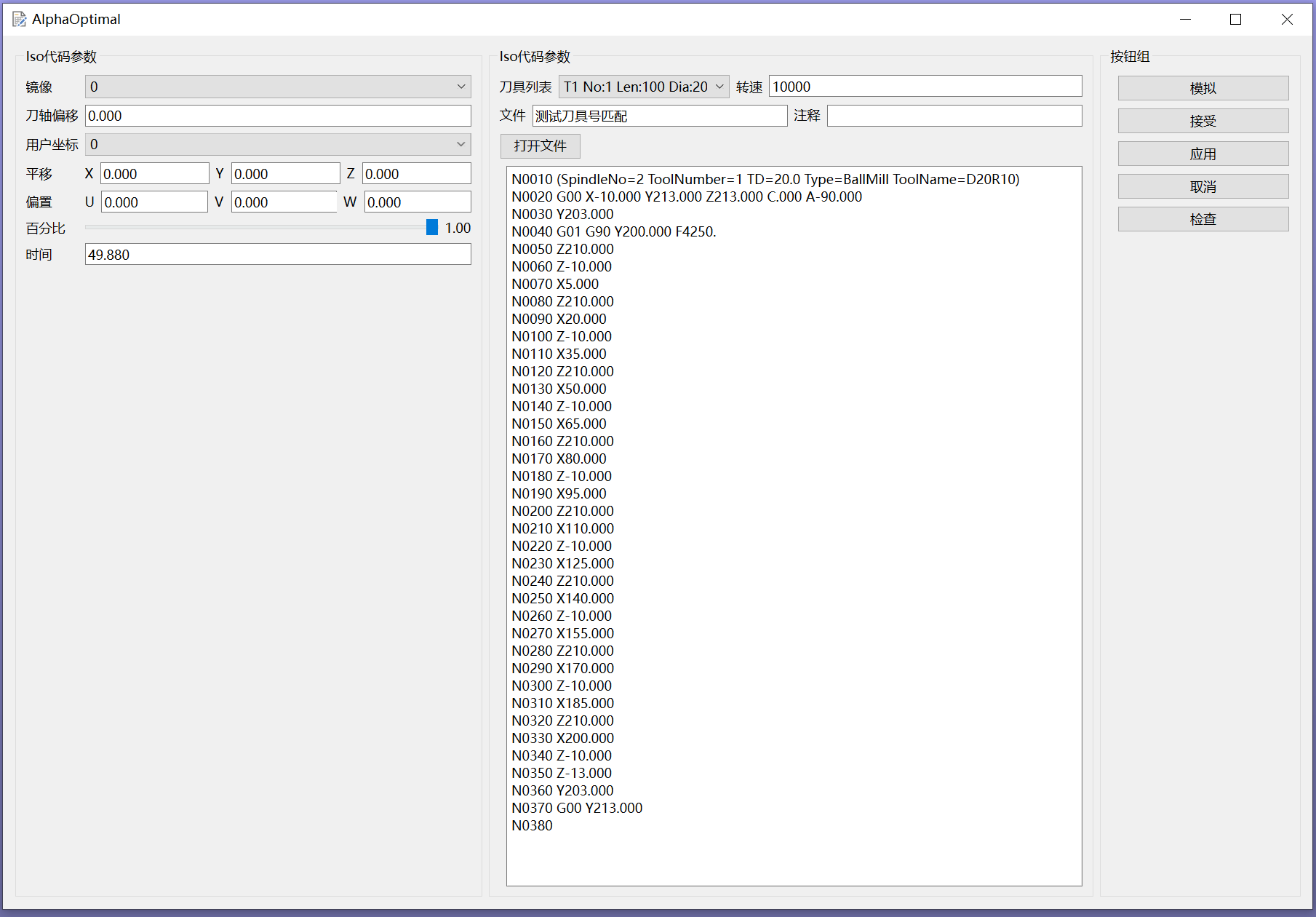Click the 平移 X translation input field
This screenshot has height=917, width=1316.
154,174
